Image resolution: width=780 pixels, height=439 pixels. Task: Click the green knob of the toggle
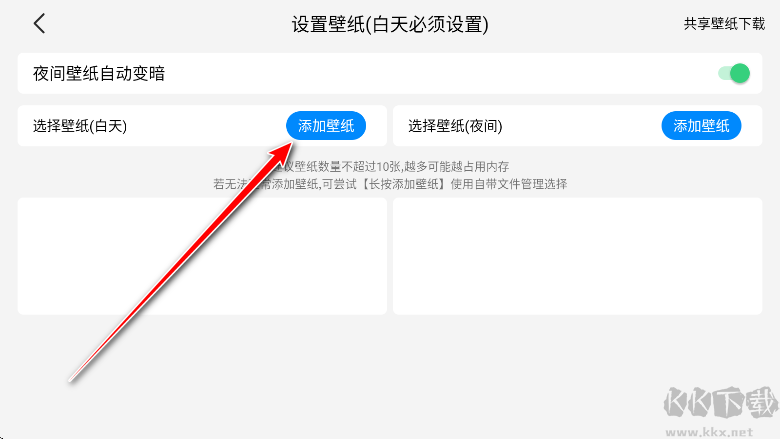[740, 74]
